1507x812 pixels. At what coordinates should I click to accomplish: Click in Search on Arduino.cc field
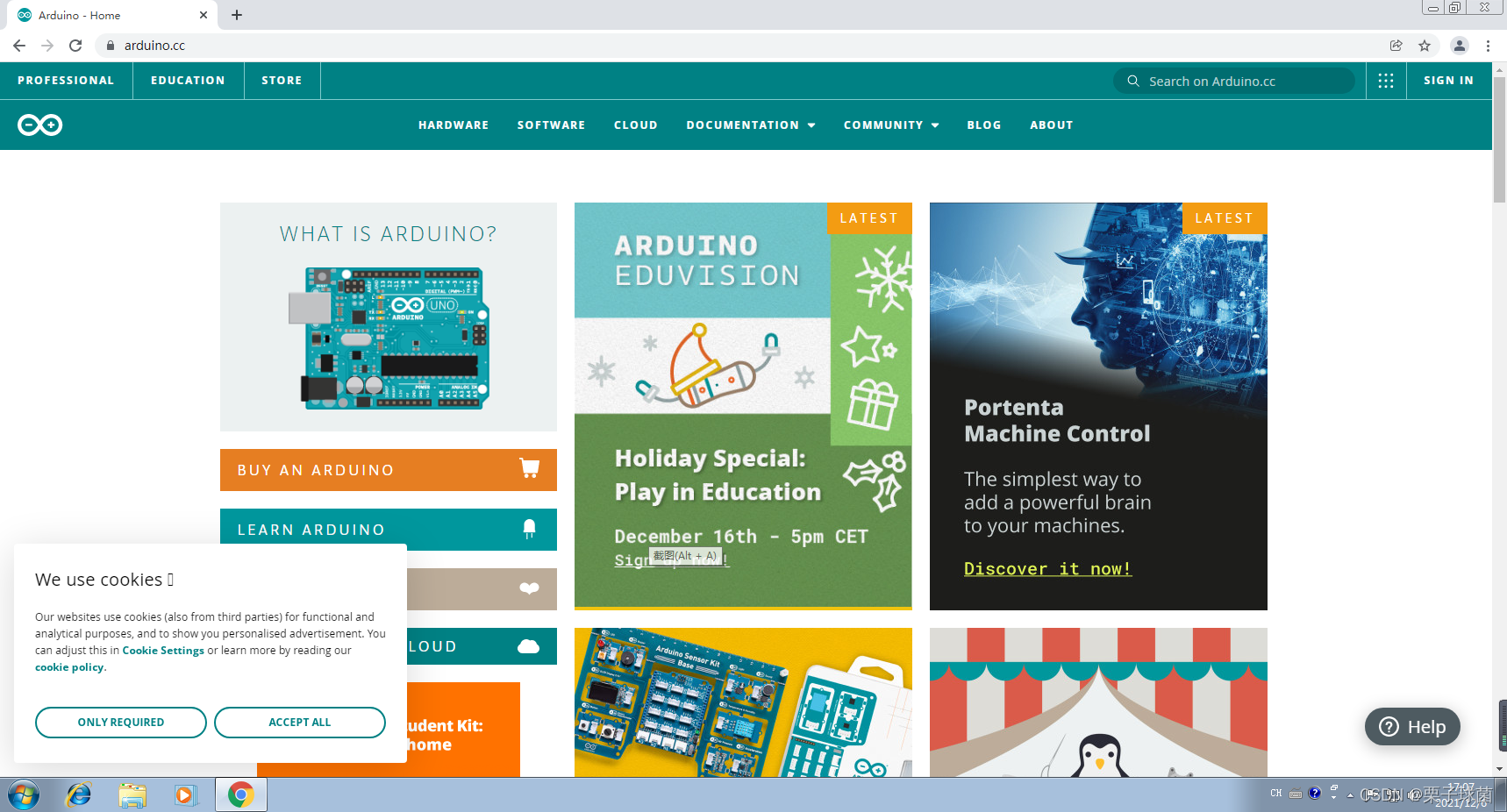click(1234, 81)
